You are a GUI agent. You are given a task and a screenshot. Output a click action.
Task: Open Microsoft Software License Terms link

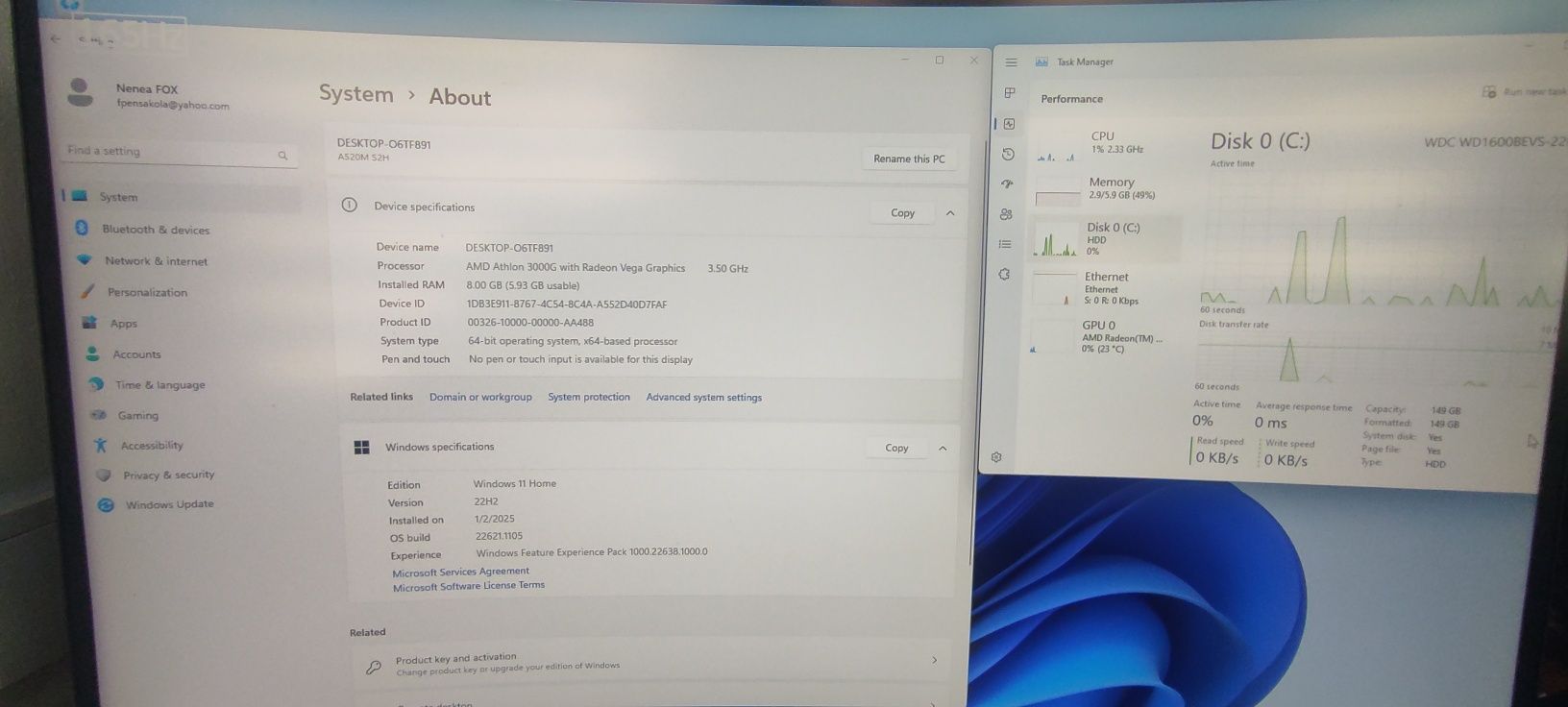[468, 586]
